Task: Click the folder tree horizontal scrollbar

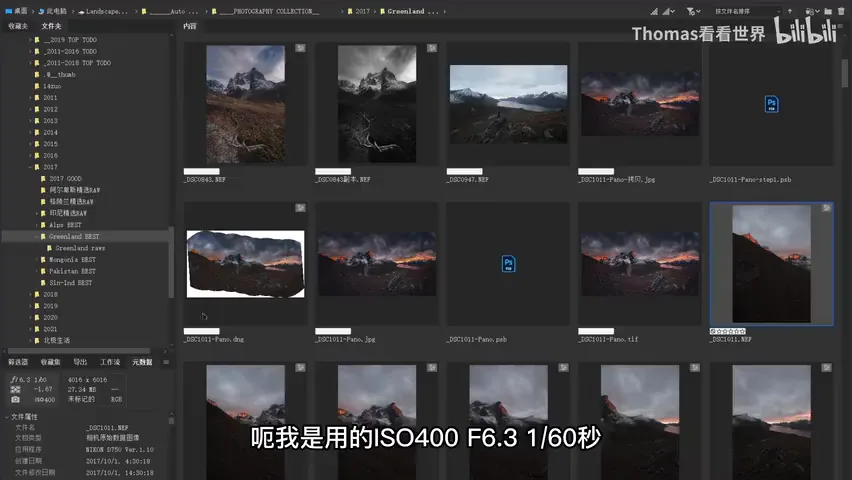Action: click(79, 351)
